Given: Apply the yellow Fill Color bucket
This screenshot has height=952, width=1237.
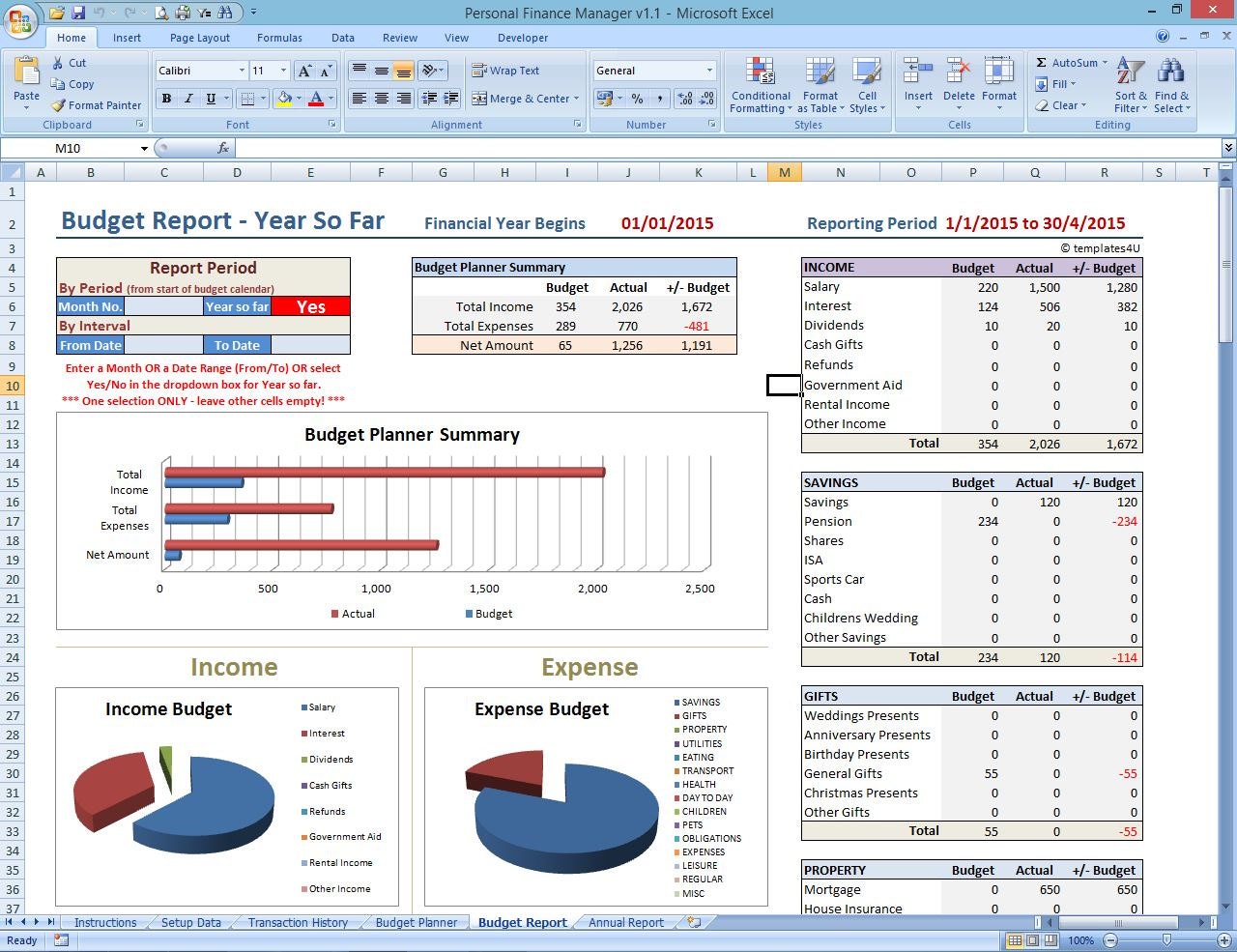Looking at the screenshot, I should coord(284,99).
